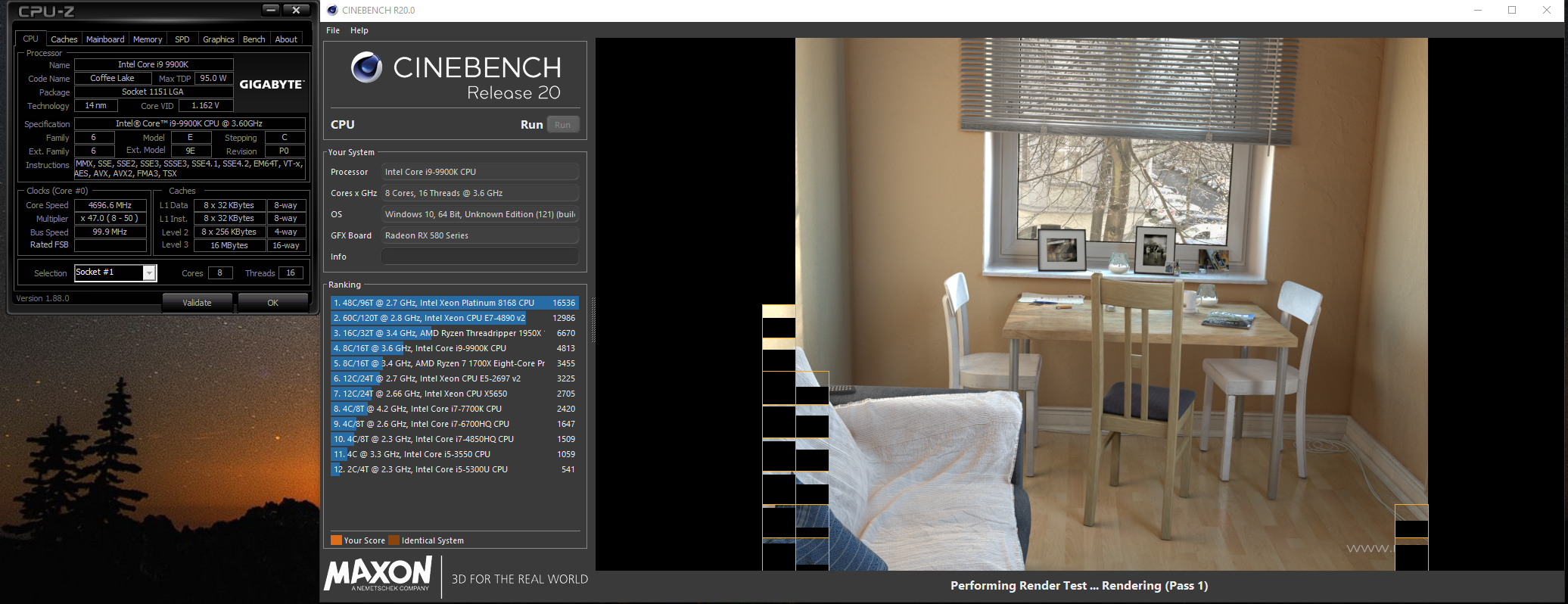Click the Package field Socket 1151 LGA
This screenshot has height=604, width=1568.
coord(154,92)
